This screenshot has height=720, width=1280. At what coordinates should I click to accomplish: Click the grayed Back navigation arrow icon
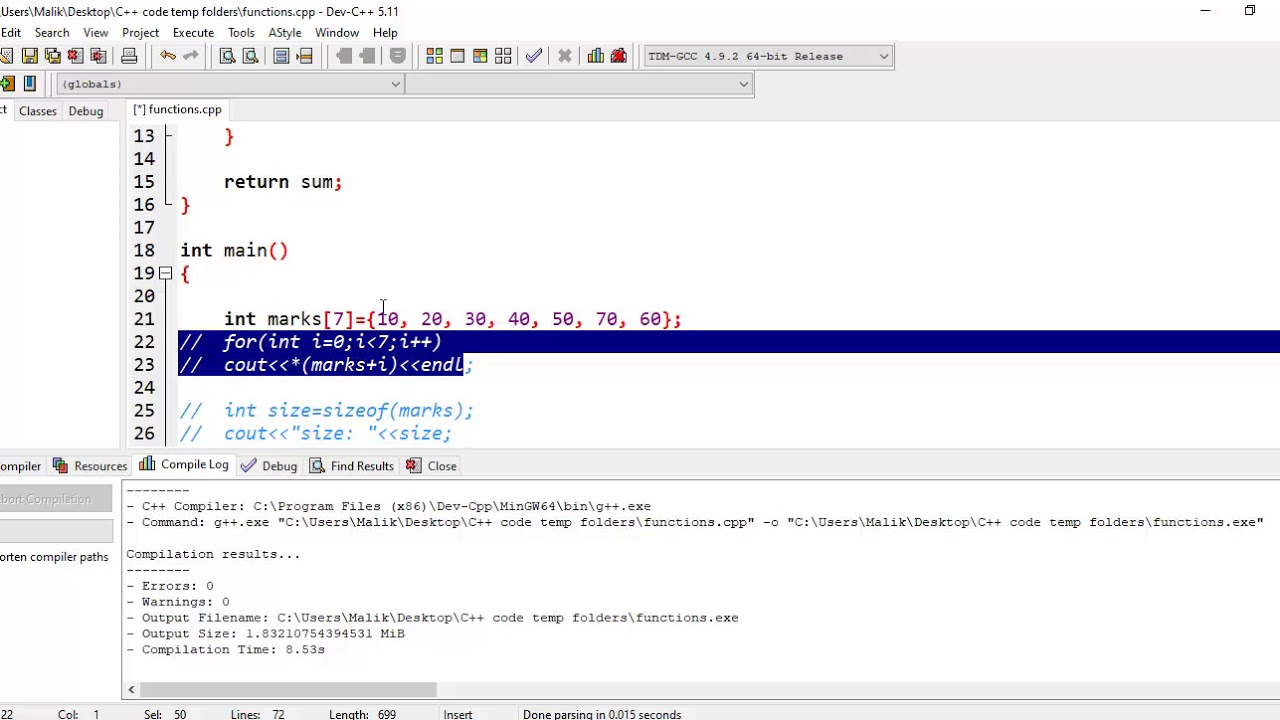[x=344, y=56]
